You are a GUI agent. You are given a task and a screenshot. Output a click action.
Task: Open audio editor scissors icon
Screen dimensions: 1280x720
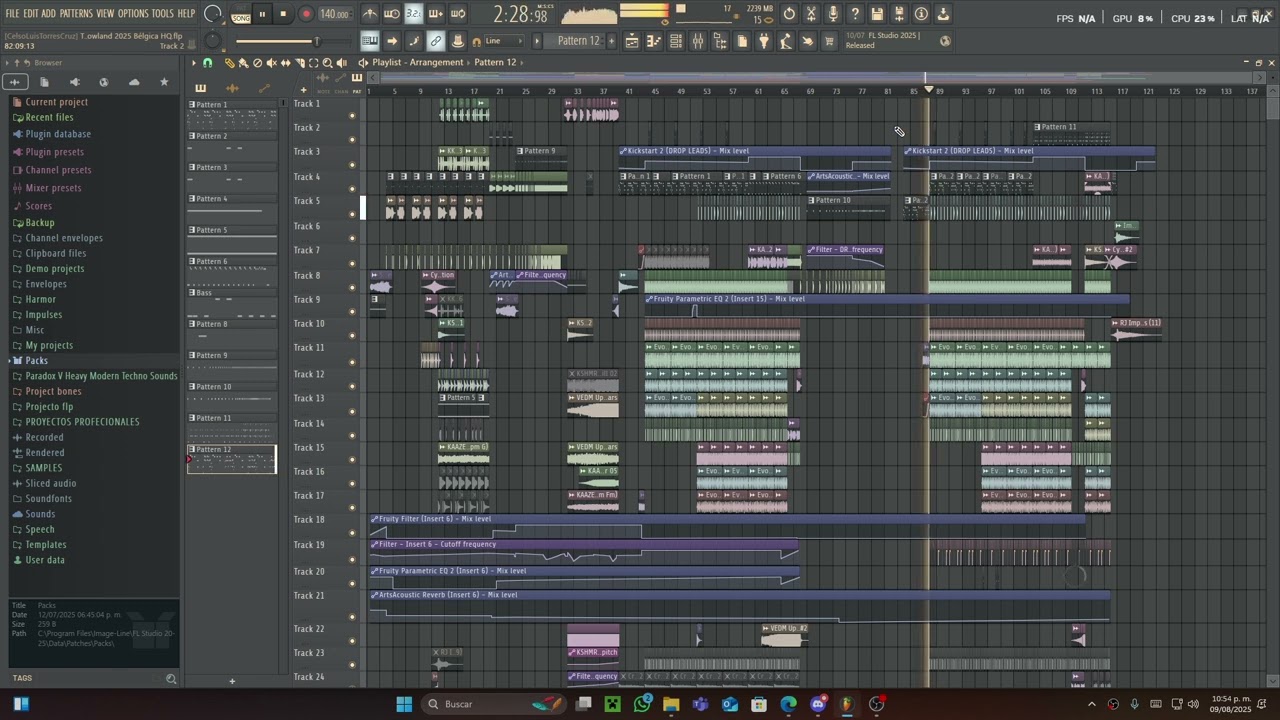coord(811,14)
